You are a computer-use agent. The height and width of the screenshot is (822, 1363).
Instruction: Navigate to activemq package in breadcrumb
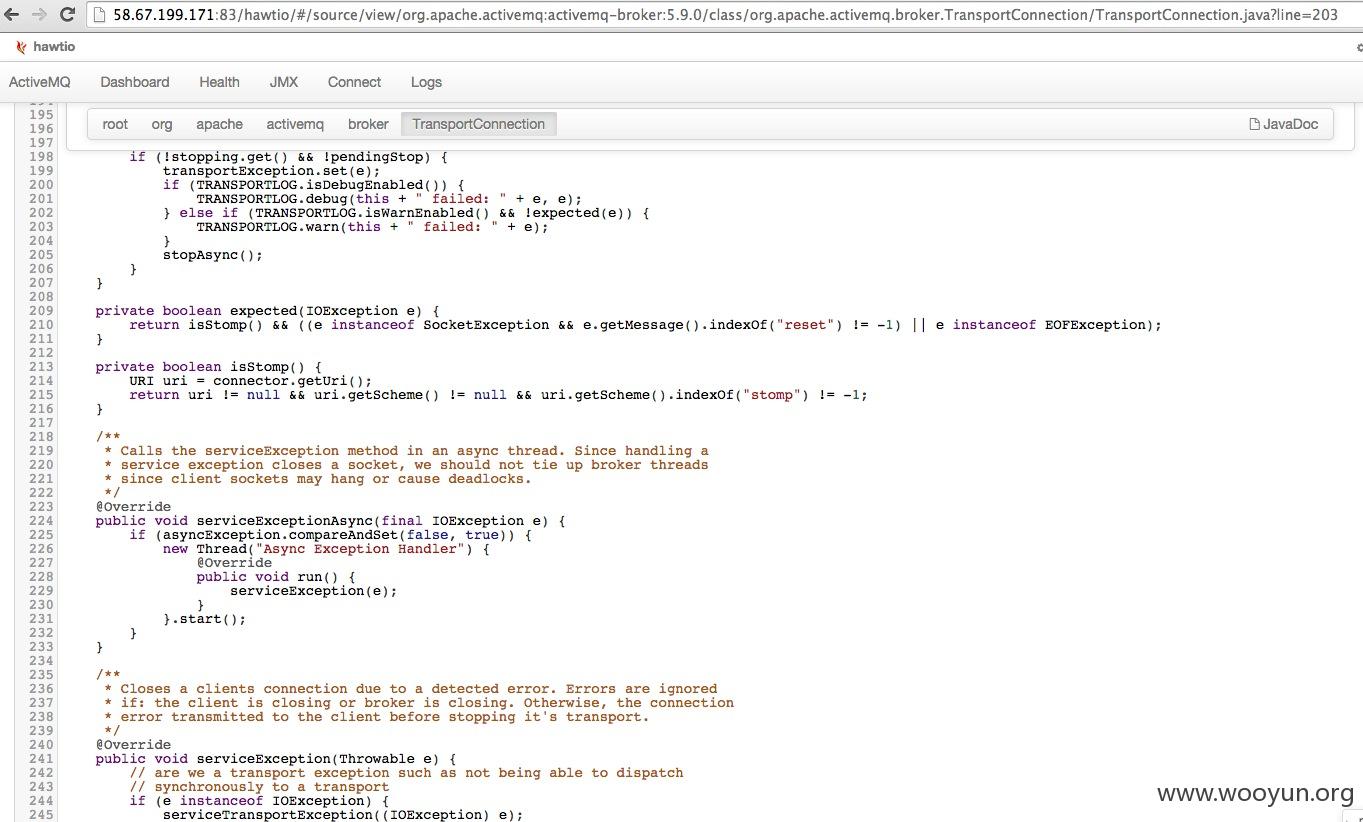click(x=295, y=124)
